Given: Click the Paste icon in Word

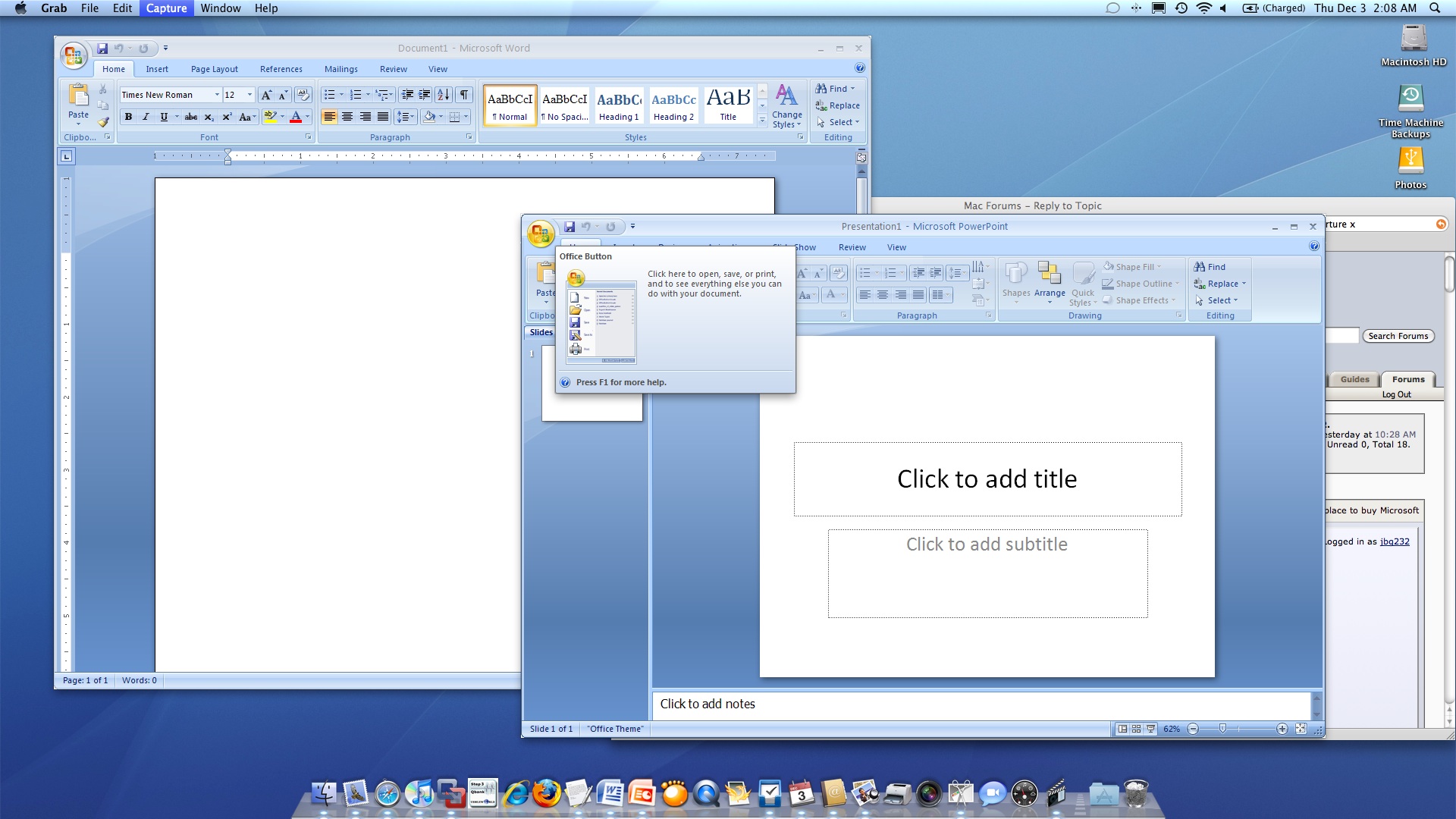Looking at the screenshot, I should pyautogui.click(x=79, y=96).
